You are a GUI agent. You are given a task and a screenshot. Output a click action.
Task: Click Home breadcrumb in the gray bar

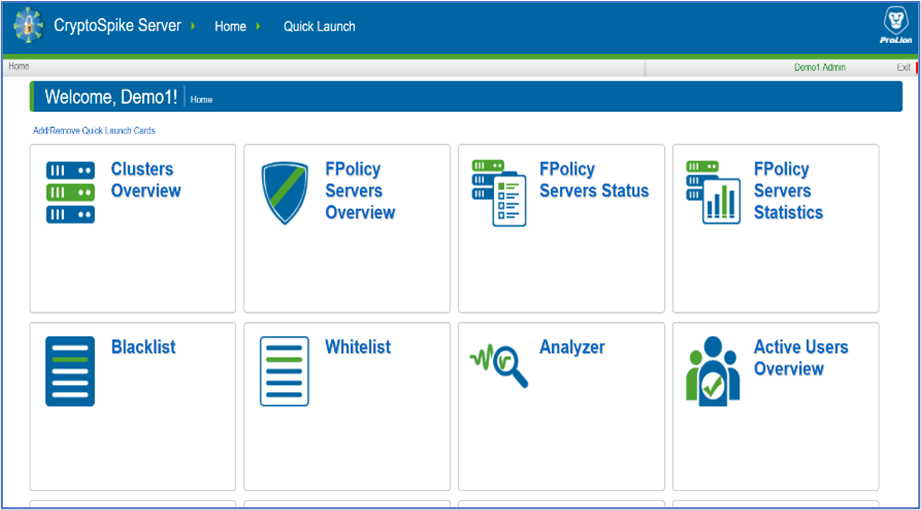(19, 66)
